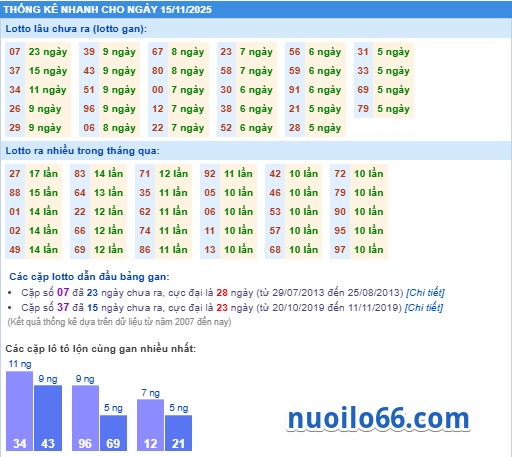Open the Chi tiết link for pair 07
This screenshot has height=457, width=512.
[425, 293]
